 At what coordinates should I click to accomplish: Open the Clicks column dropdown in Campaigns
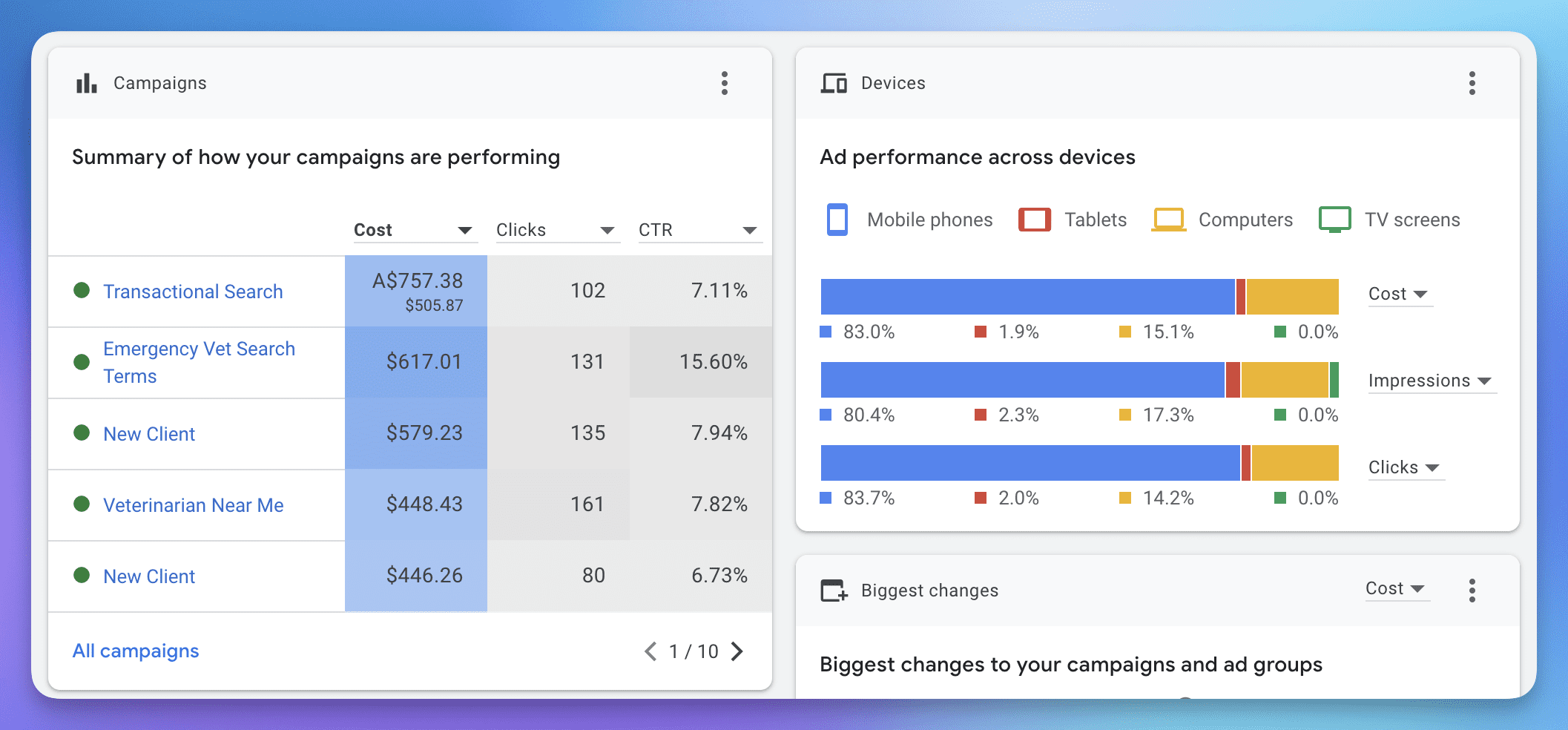tap(557, 230)
